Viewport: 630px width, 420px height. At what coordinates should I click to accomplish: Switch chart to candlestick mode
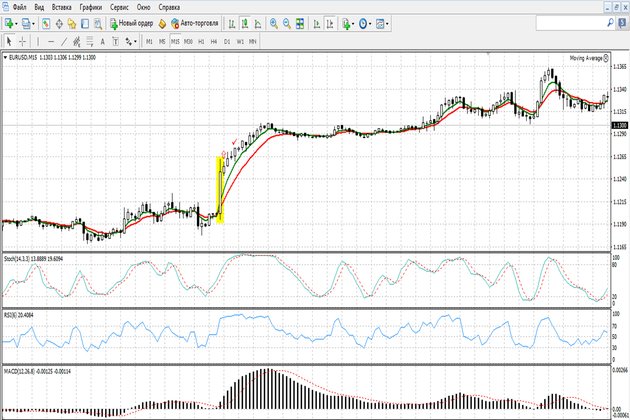[x=244, y=22]
